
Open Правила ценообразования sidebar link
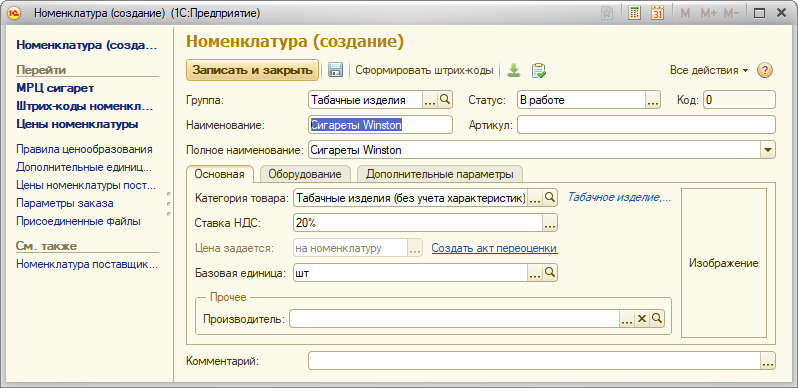tap(84, 149)
